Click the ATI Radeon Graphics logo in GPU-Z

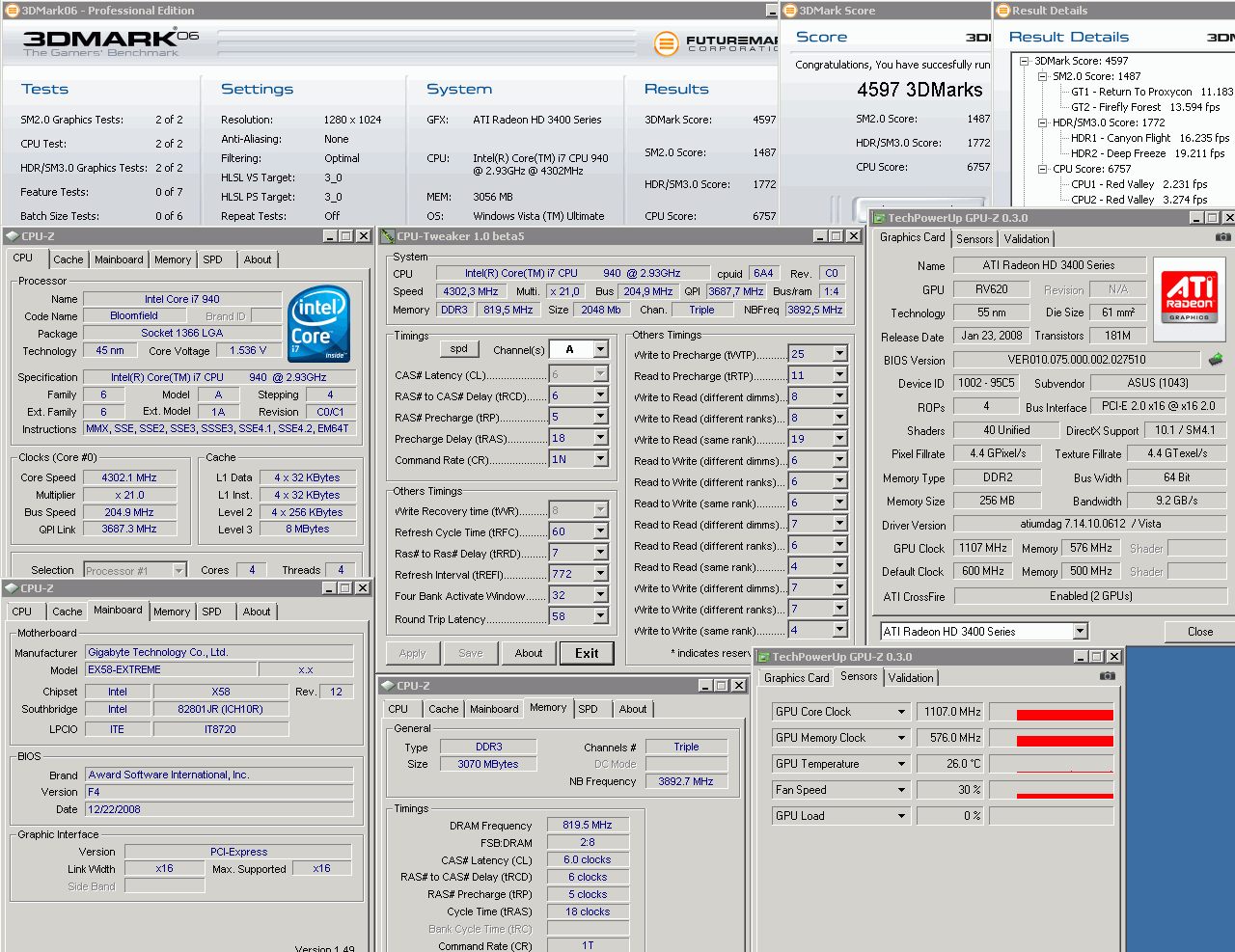(x=1189, y=297)
